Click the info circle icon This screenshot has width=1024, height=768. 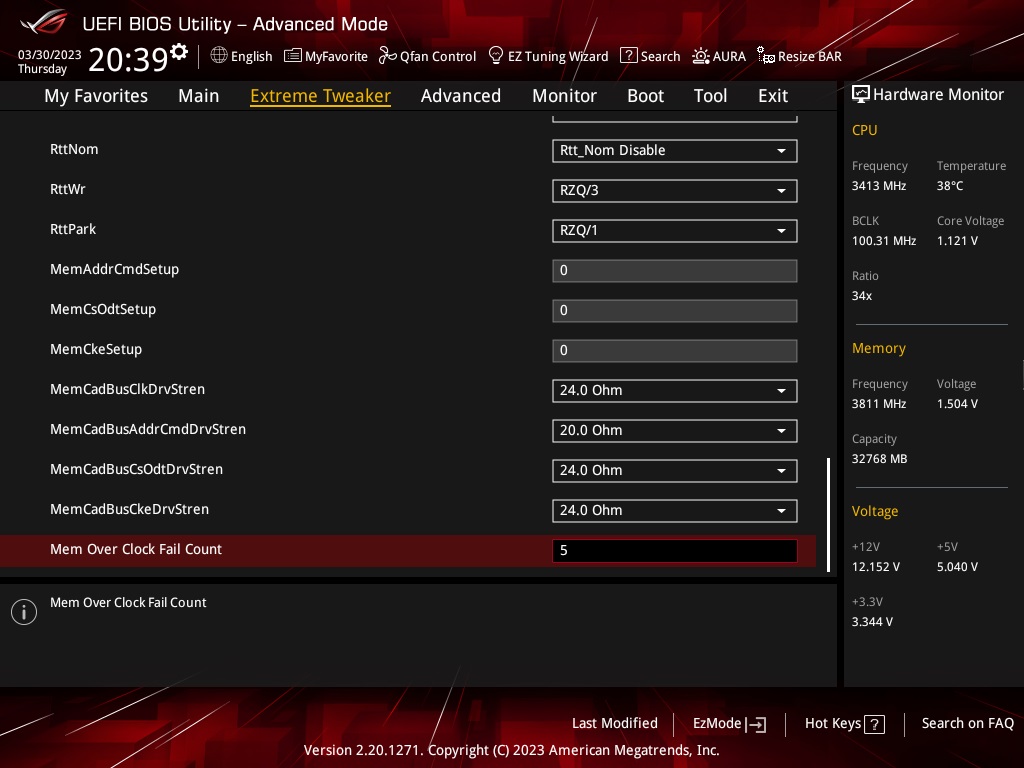(x=24, y=612)
